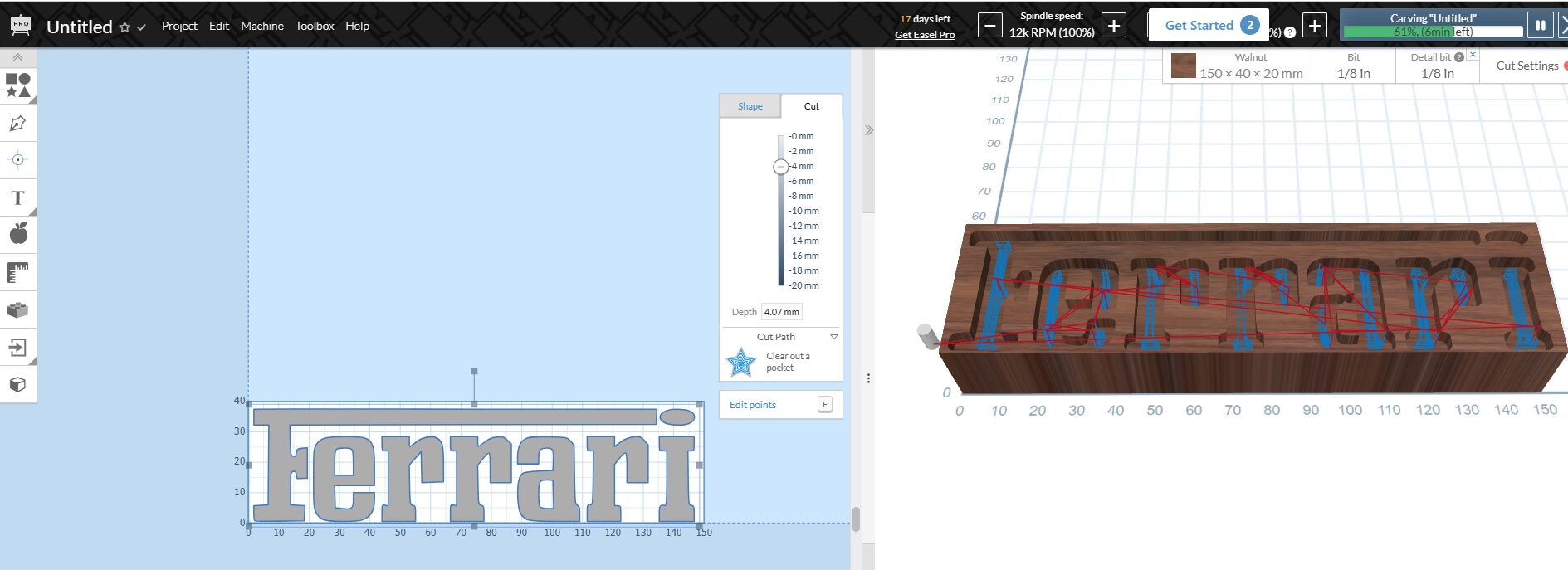1568x570 pixels.
Task: Open the Import file icon
Action: coord(17,348)
